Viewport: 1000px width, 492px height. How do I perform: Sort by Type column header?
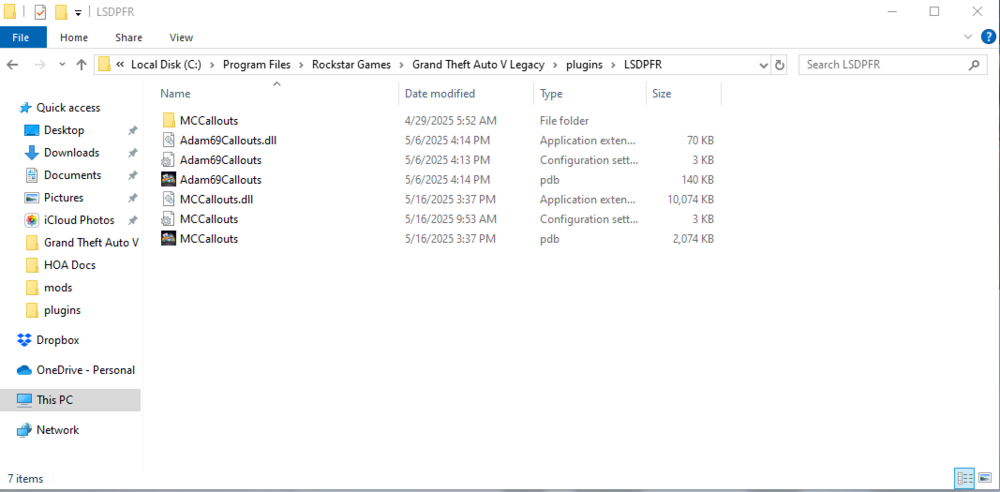tap(590, 94)
